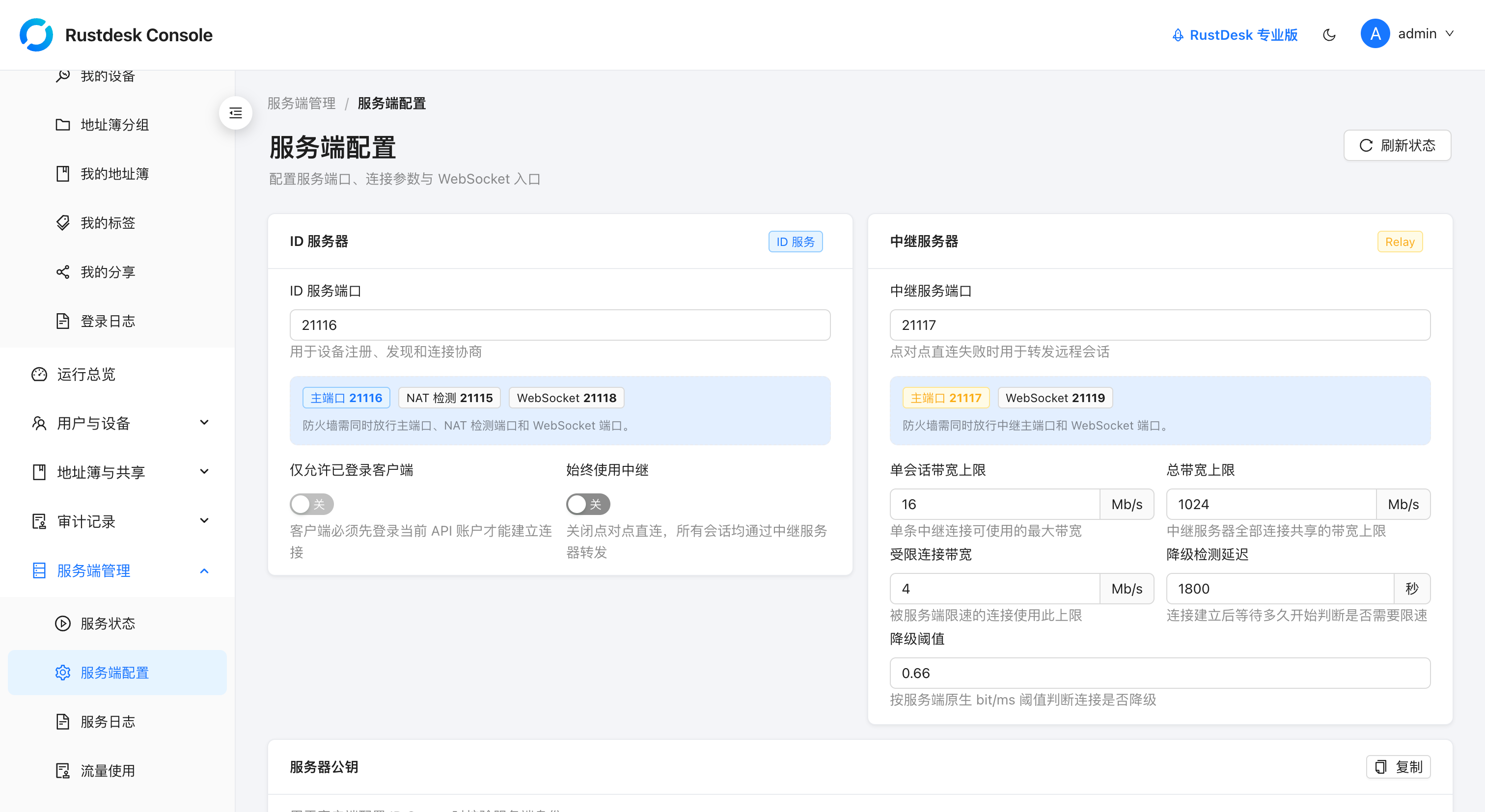
Task: Click the 降级阈值 input field
Action: point(1160,673)
